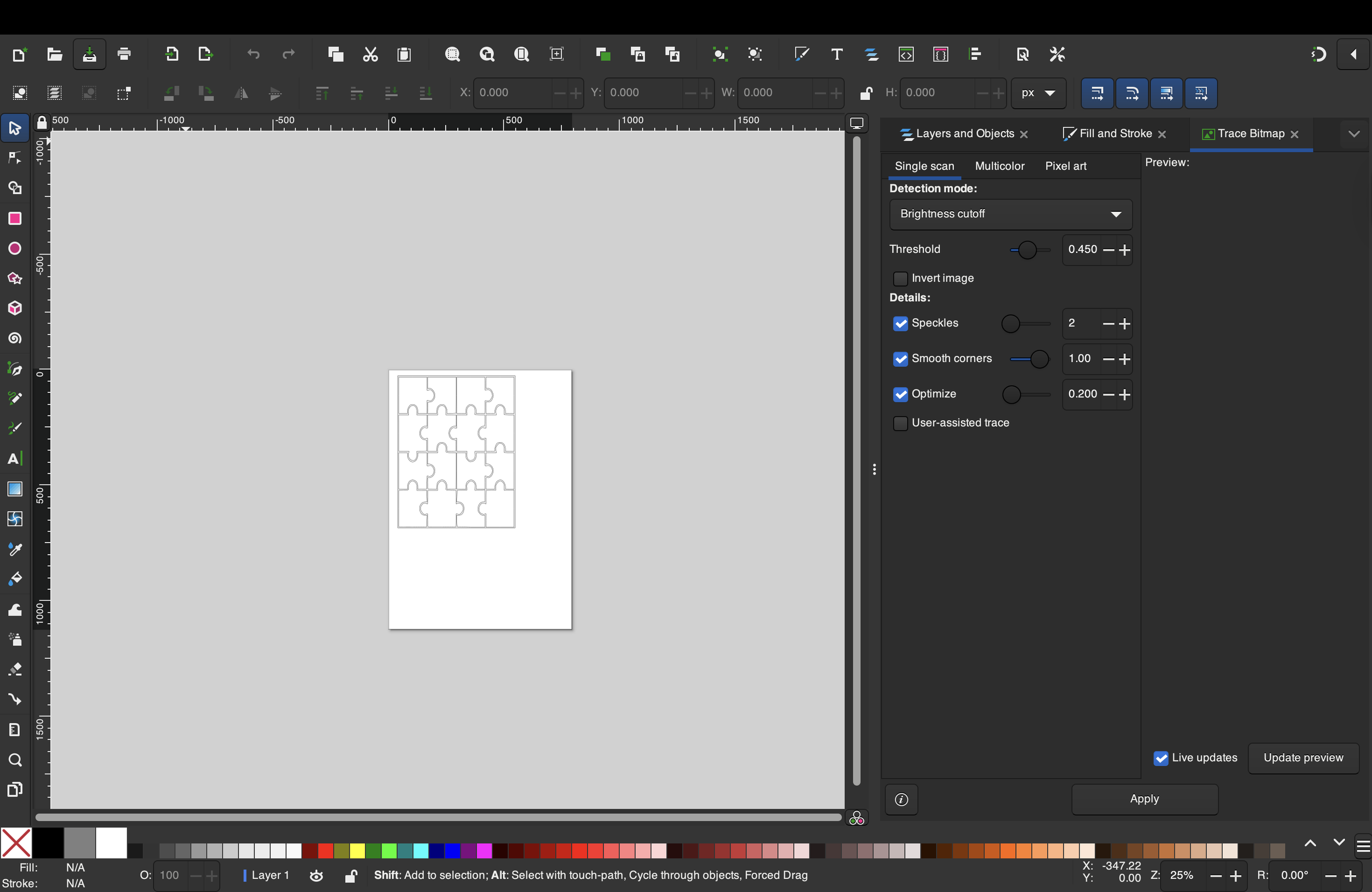Image resolution: width=1372 pixels, height=892 pixels.
Task: Open the px units dropdown
Action: click(x=1038, y=93)
